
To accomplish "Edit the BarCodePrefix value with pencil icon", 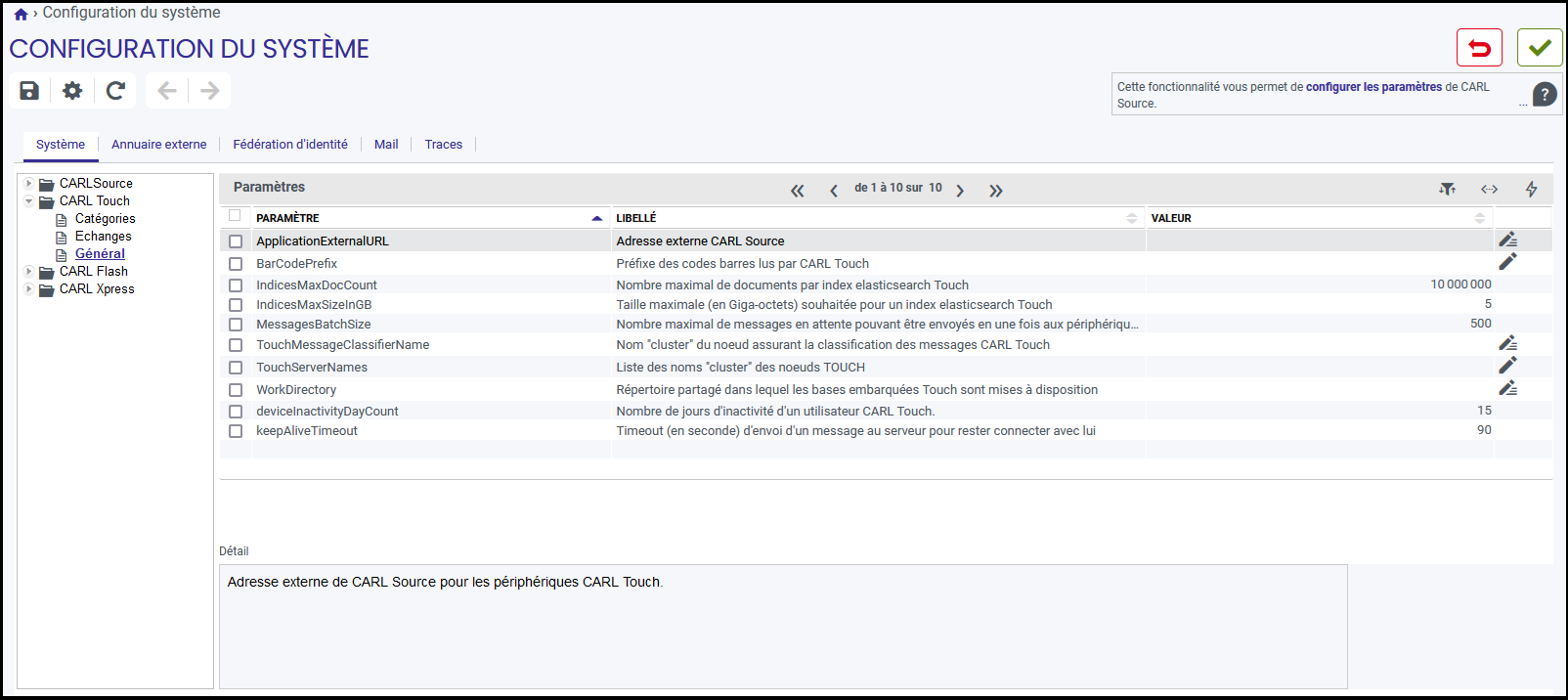I will pyautogui.click(x=1508, y=262).
